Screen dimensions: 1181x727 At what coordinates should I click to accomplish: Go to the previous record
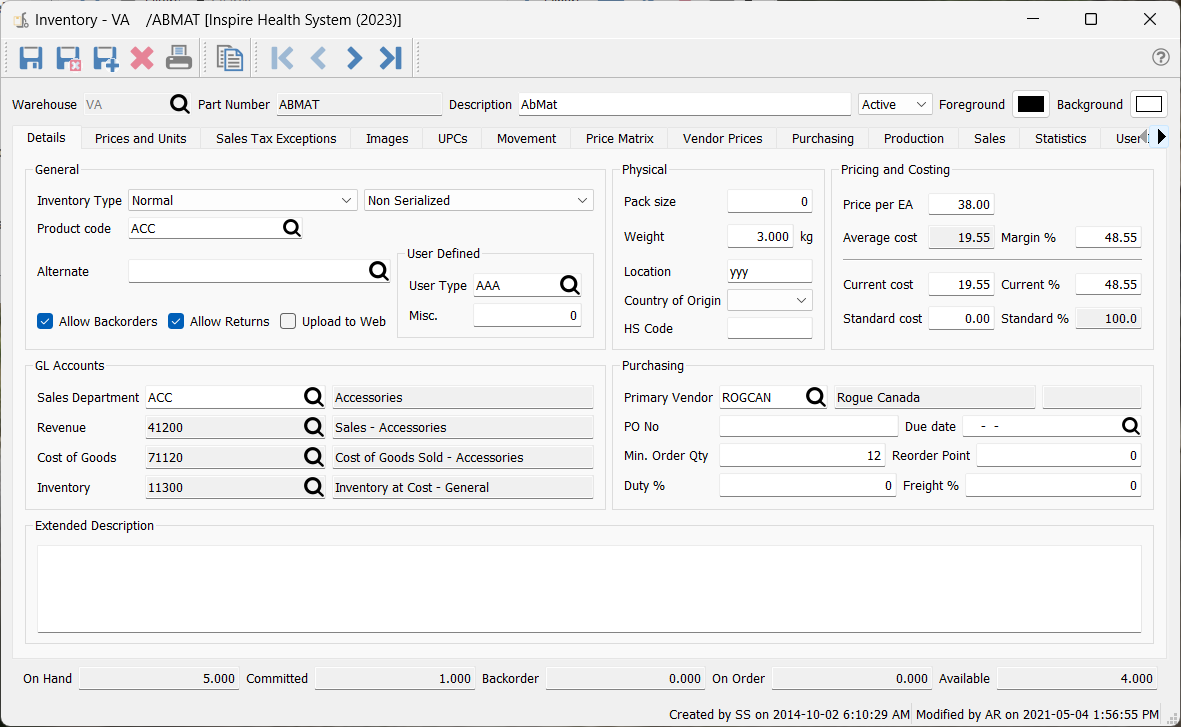point(319,58)
